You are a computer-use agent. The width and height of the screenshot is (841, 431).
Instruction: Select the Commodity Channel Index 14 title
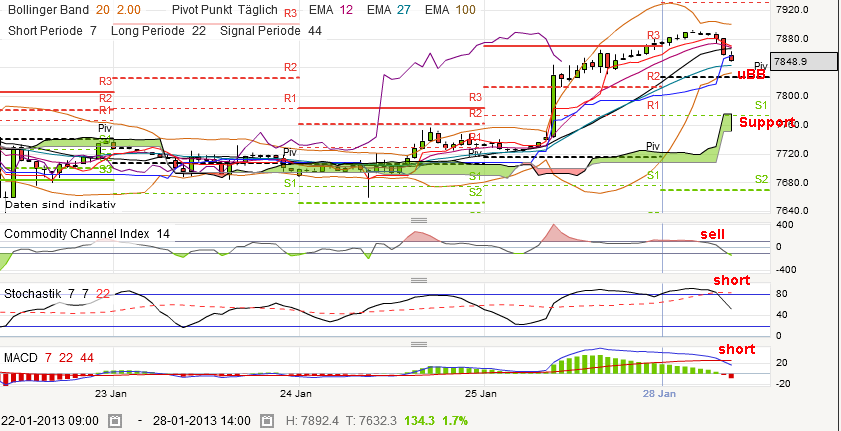tap(87, 234)
